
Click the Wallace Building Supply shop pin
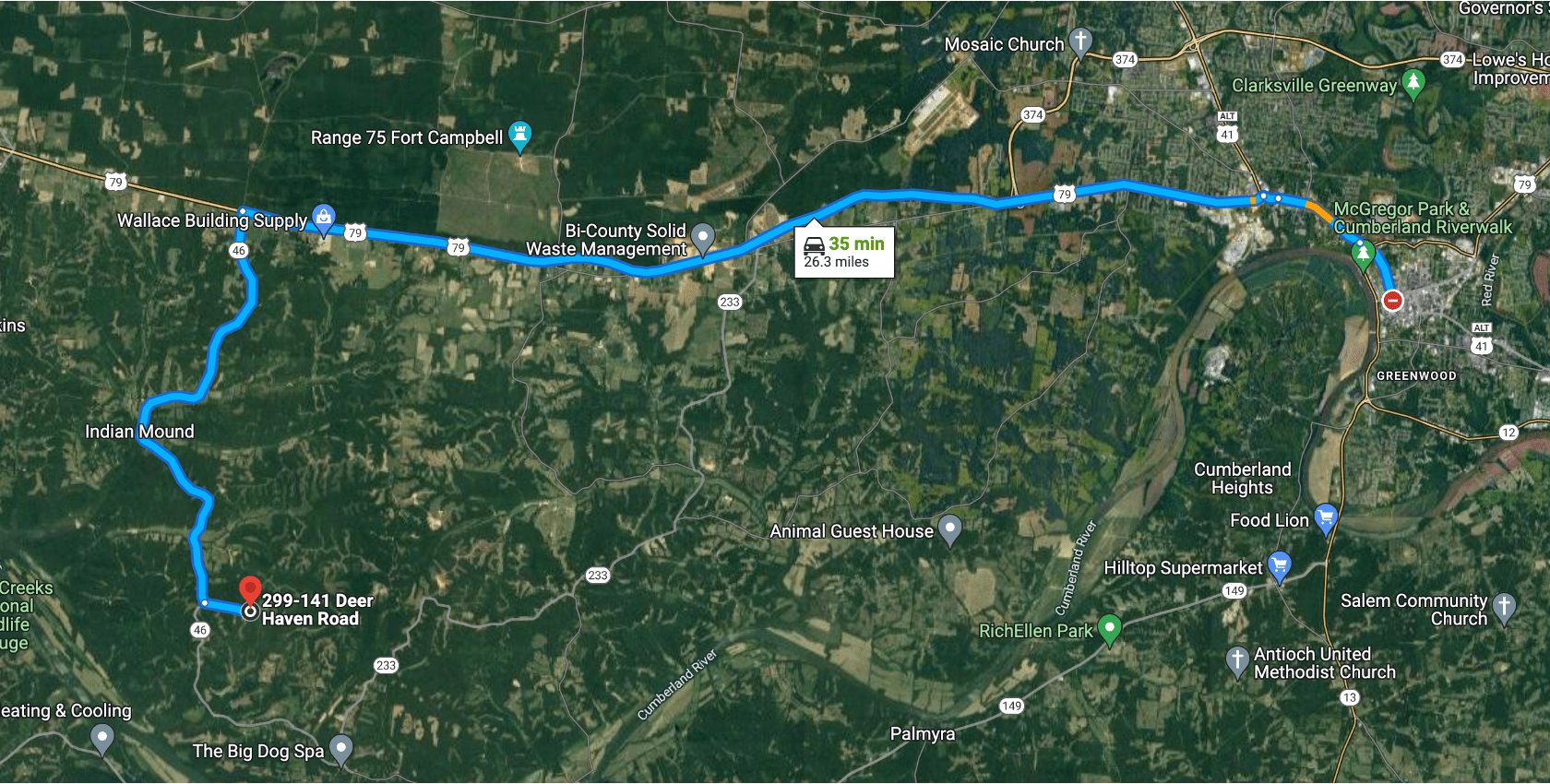point(323,220)
